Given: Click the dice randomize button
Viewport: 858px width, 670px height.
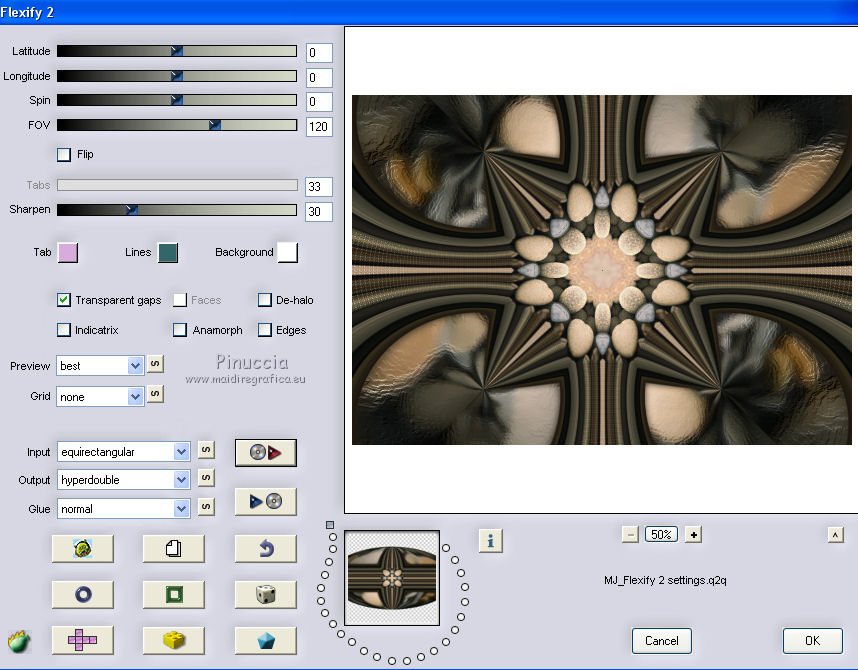Looking at the screenshot, I should click(265, 595).
